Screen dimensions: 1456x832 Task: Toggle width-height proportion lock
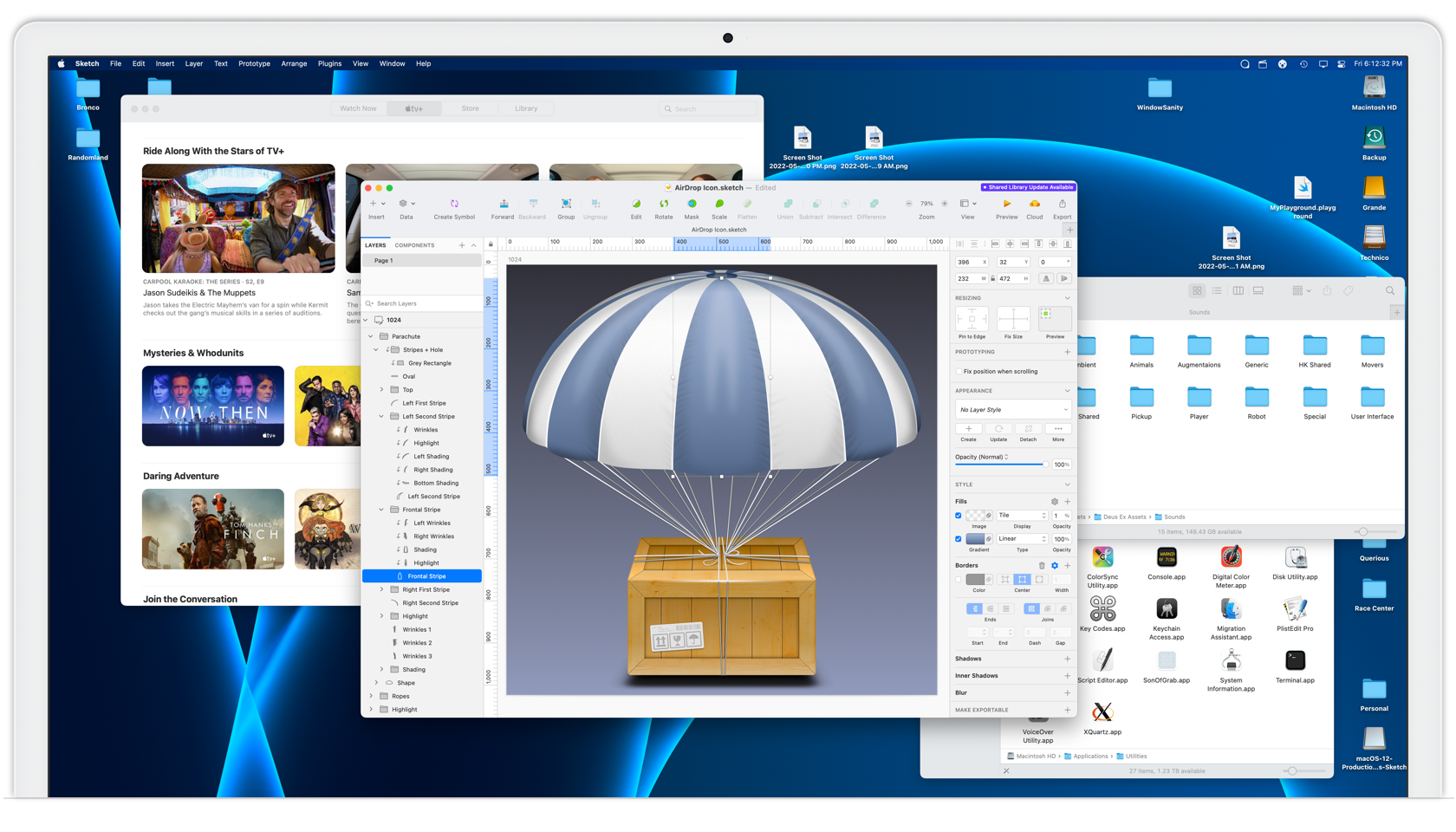(993, 279)
